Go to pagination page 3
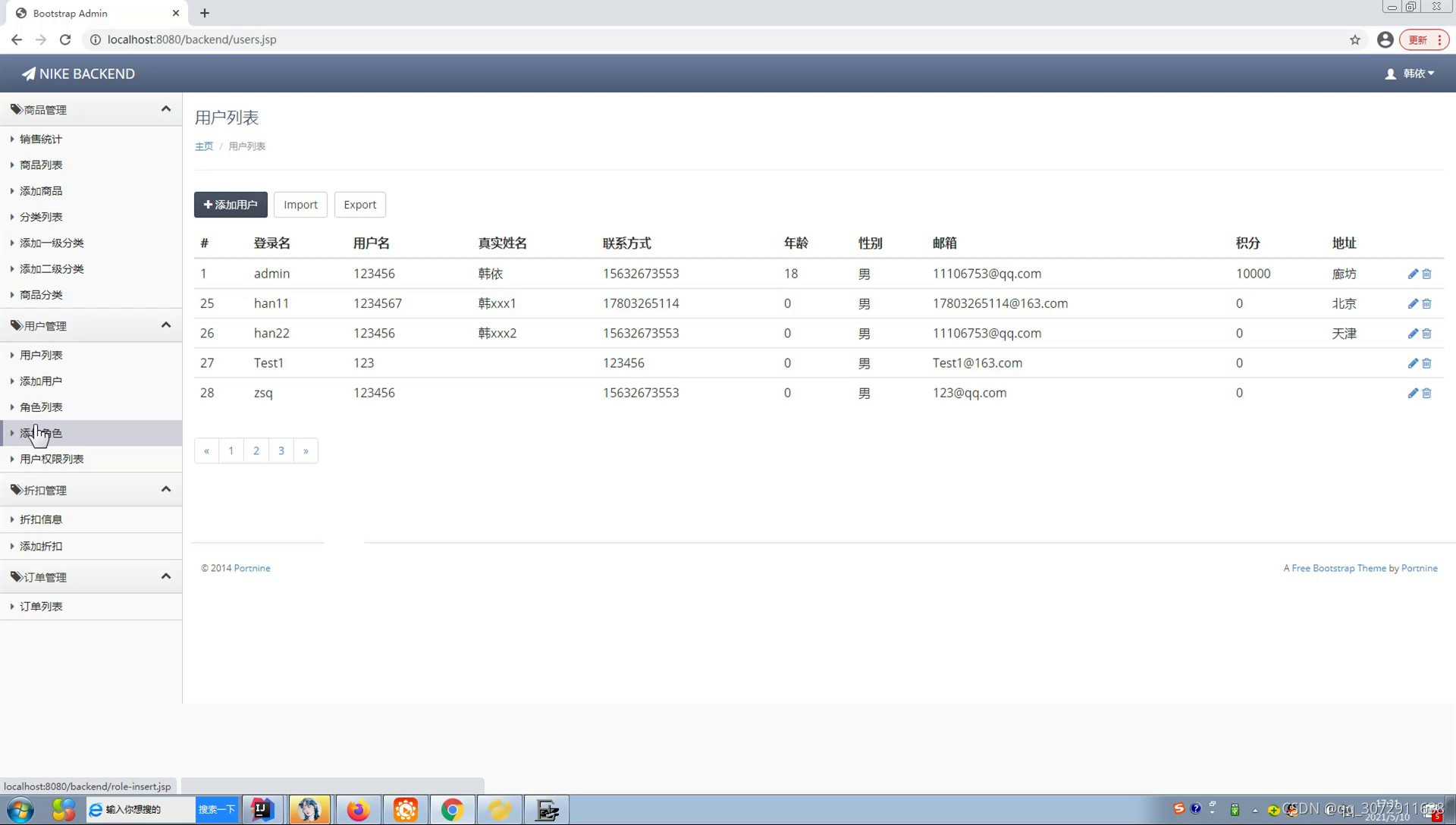This screenshot has width=1456, height=825. [281, 450]
